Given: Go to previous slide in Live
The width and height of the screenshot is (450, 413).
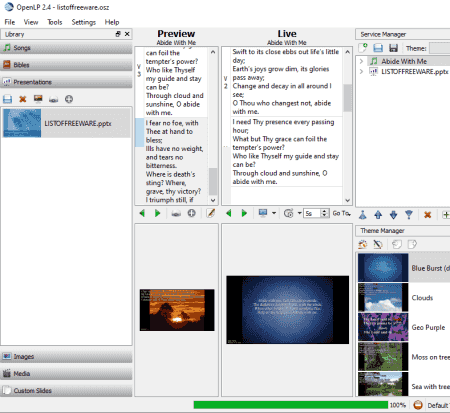Looking at the screenshot, I should [229, 213].
